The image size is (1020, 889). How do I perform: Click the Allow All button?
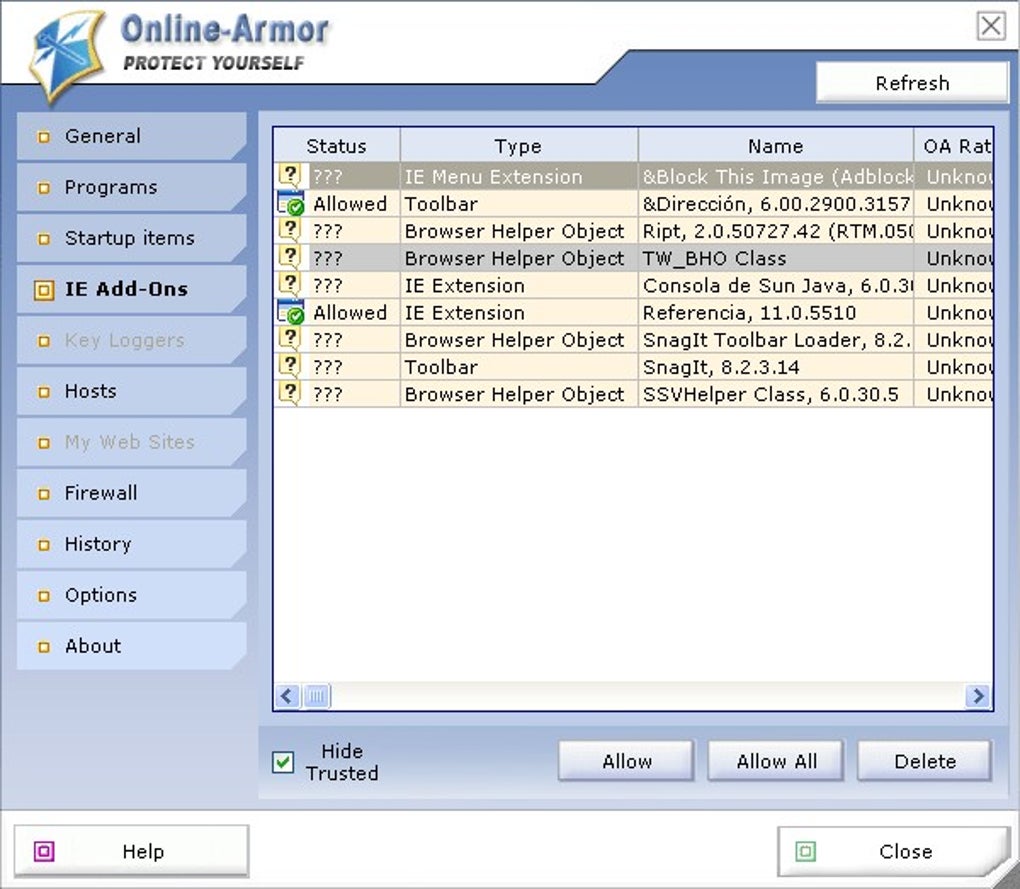(776, 761)
